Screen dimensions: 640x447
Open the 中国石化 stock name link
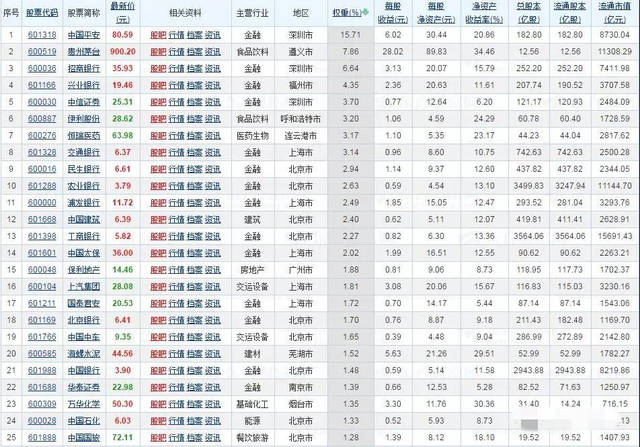84,421
